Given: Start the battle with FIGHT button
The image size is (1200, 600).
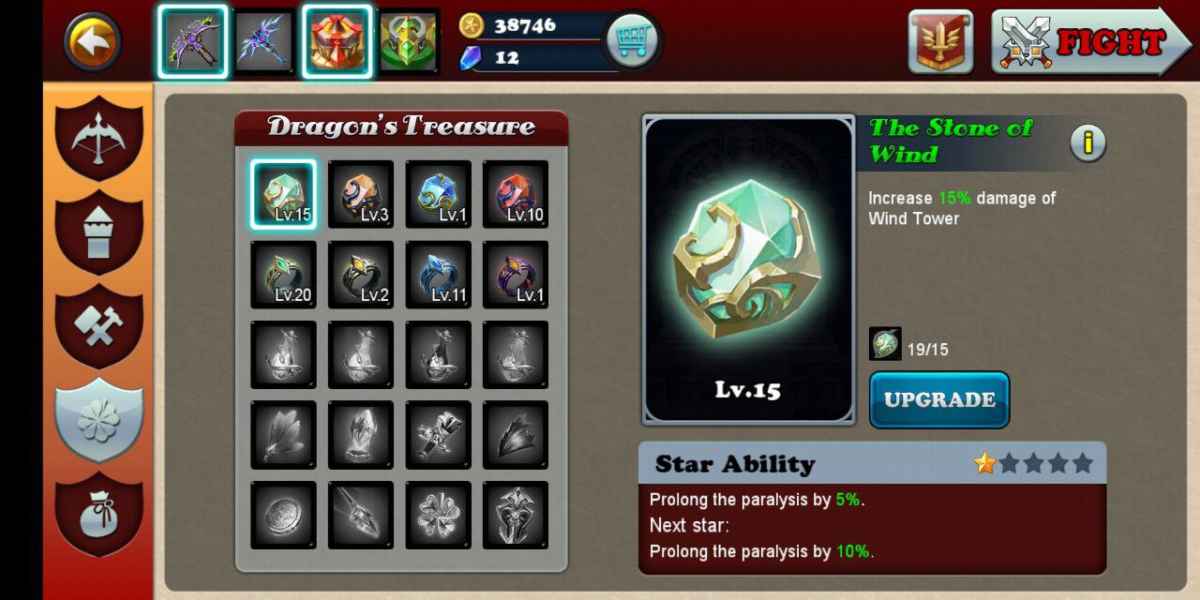Looking at the screenshot, I should pos(1091,42).
